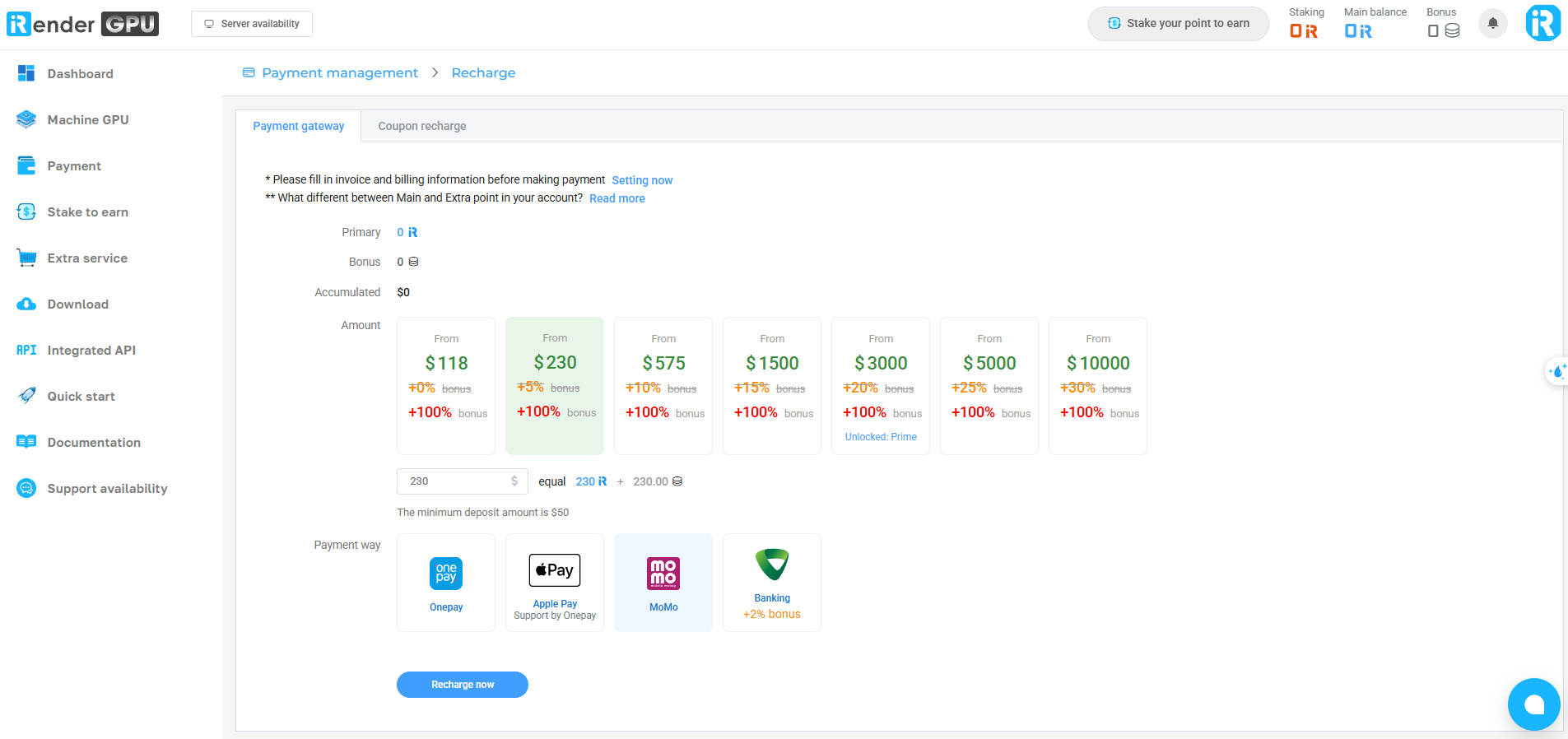This screenshot has height=739, width=1568.
Task: Go to Download in sidebar
Action: tap(77, 304)
